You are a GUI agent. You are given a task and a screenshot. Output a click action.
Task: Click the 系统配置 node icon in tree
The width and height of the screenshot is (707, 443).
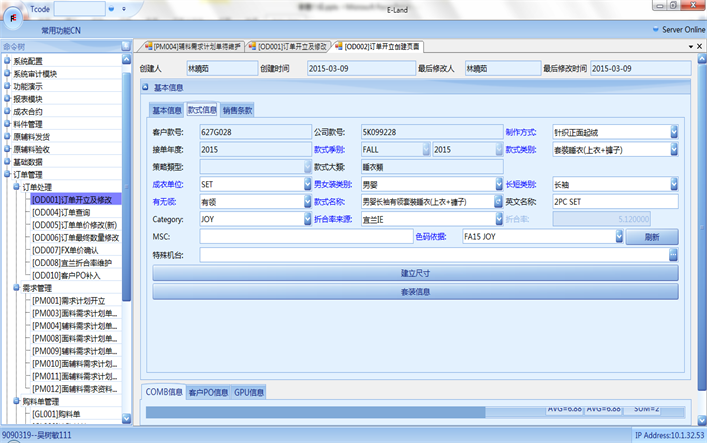(7, 61)
